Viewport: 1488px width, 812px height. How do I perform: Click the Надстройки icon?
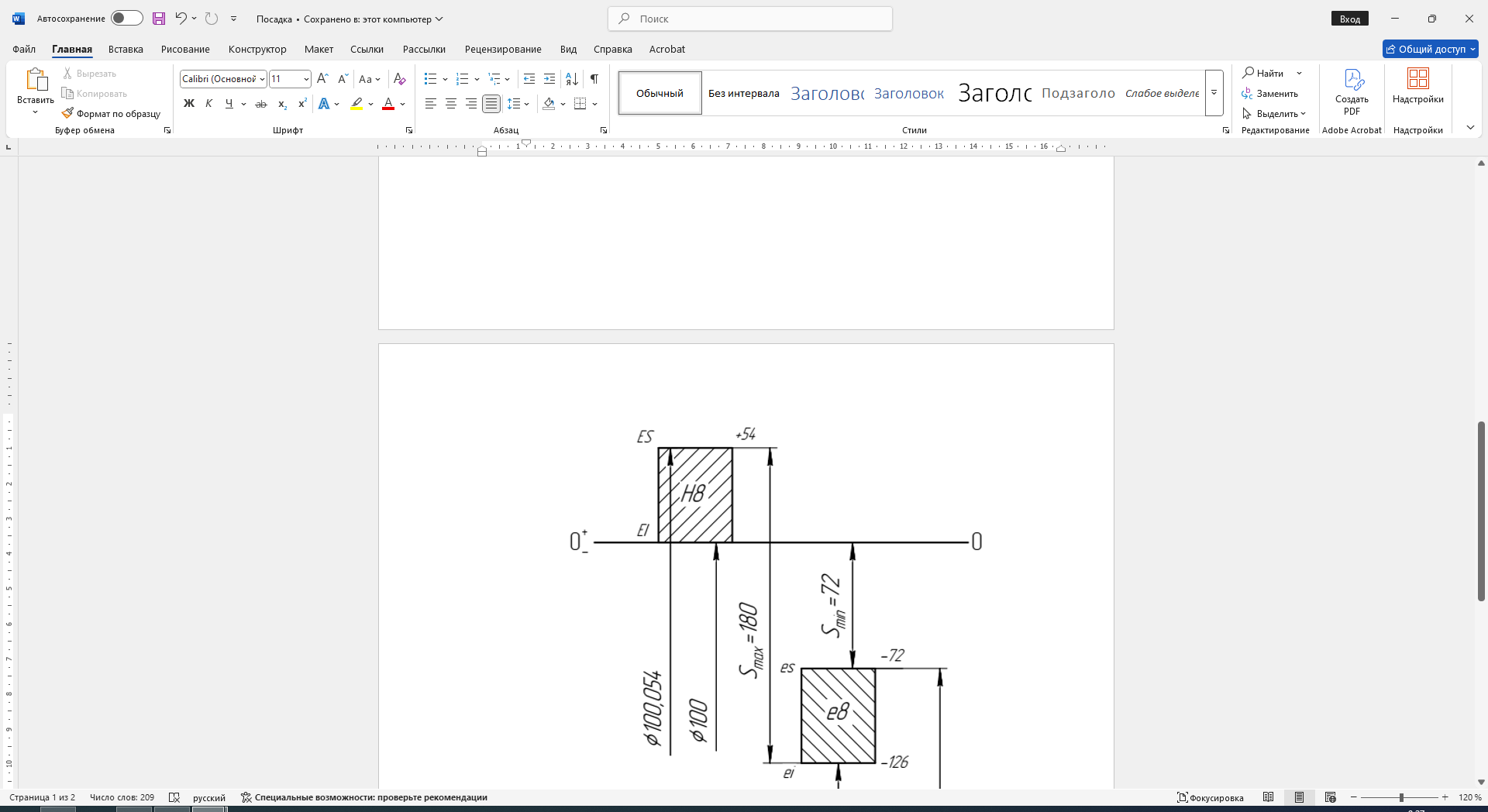[x=1418, y=79]
